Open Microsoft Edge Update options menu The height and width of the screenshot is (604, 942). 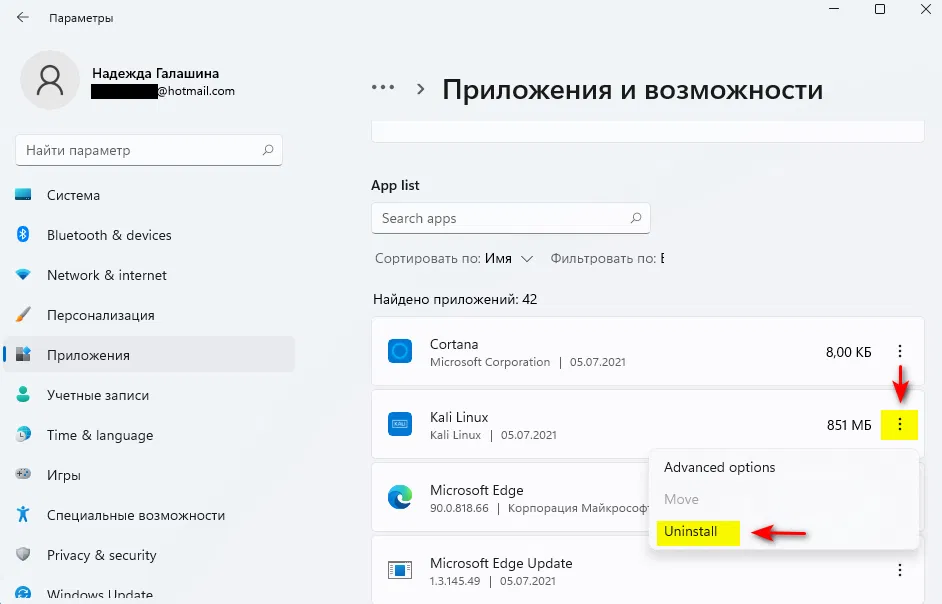900,570
